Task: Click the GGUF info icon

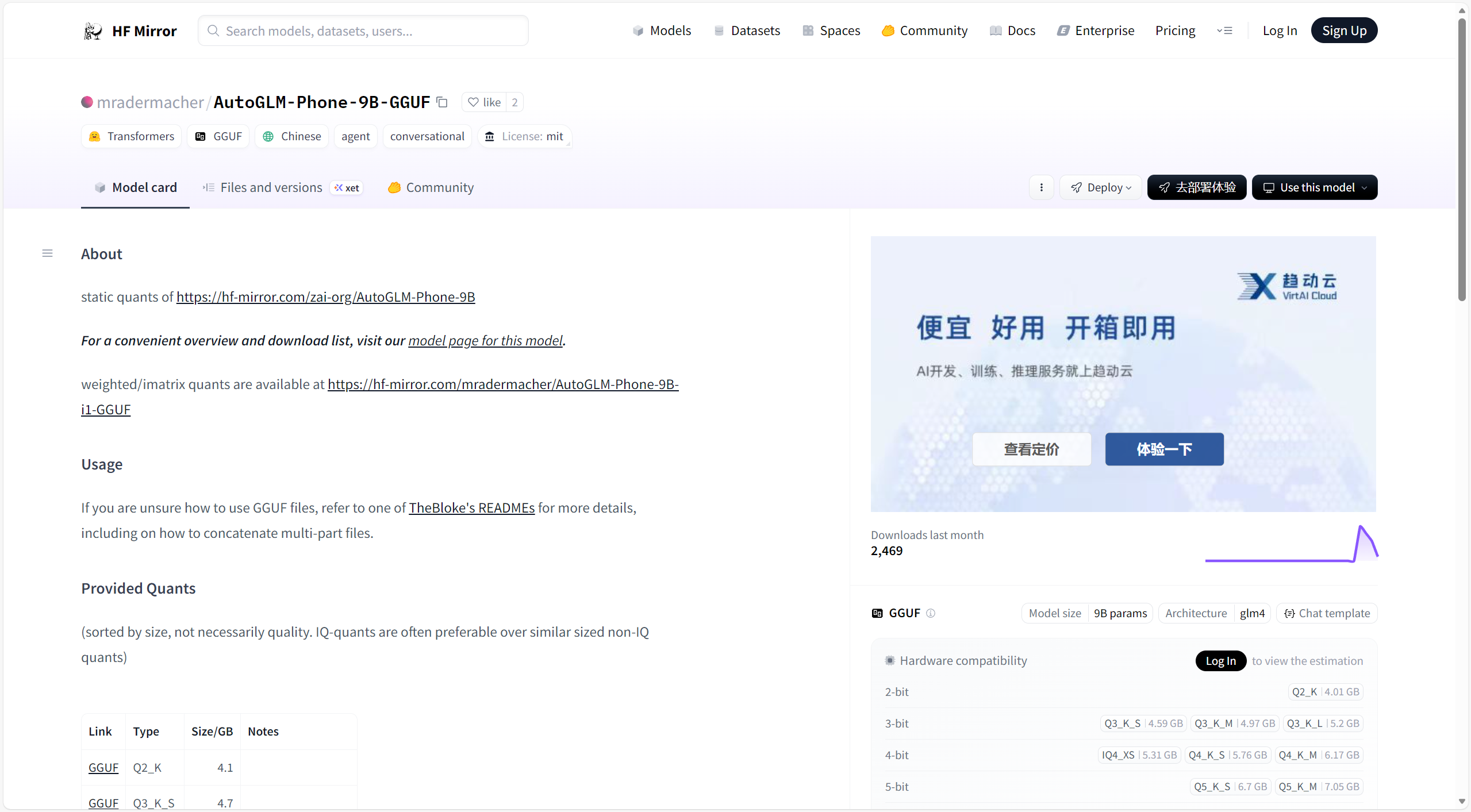Action: (x=930, y=613)
